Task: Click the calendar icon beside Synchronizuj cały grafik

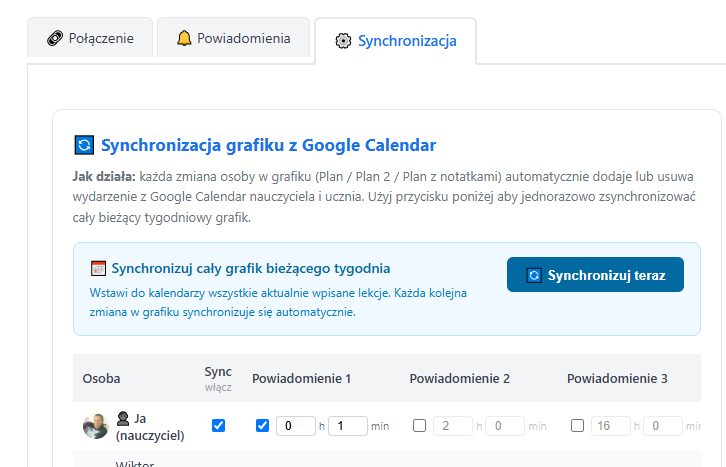Action: pos(98,268)
